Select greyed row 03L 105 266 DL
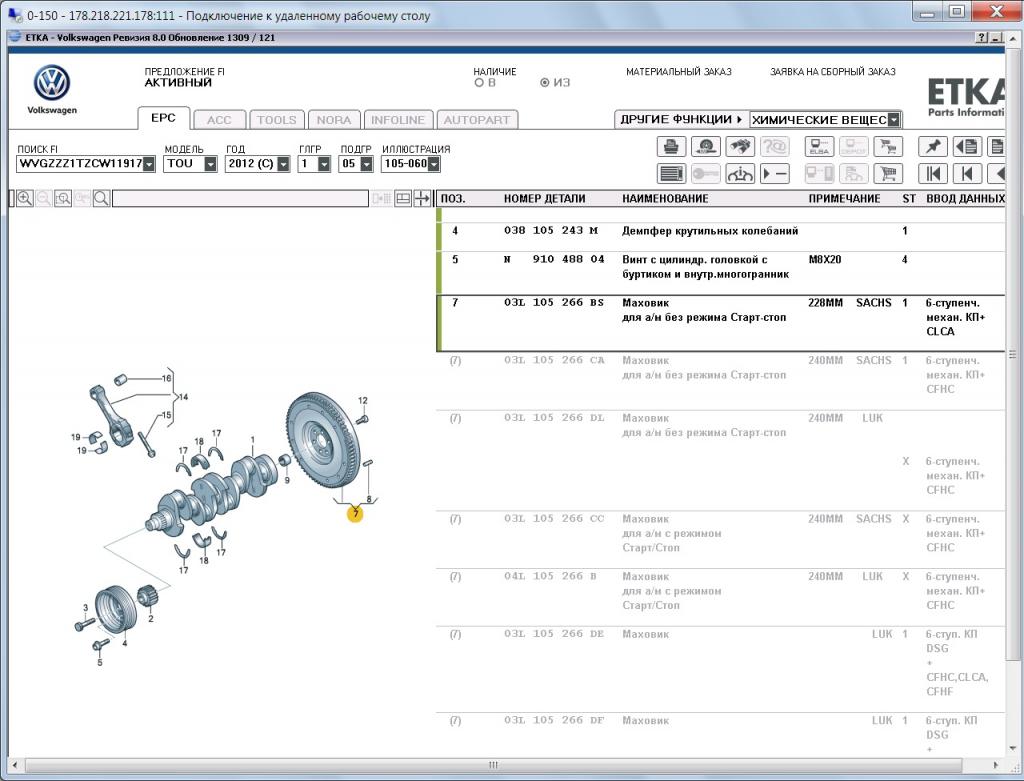 (720, 461)
